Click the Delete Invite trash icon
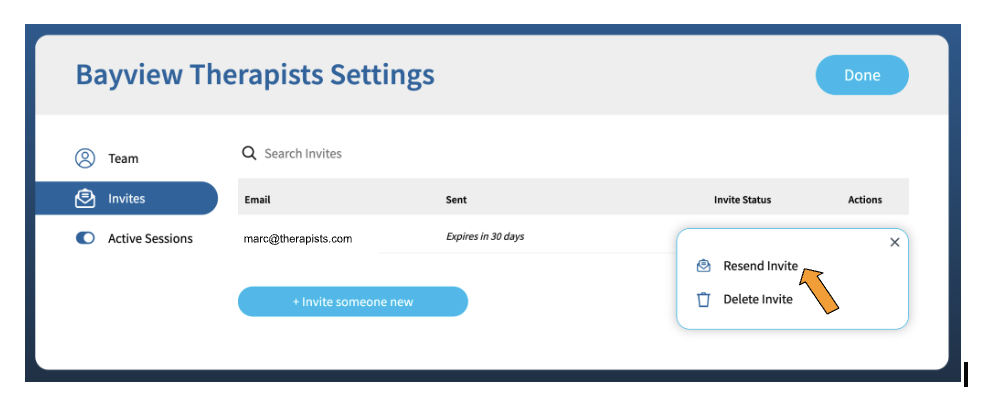Viewport: 984px width, 408px height. 703,299
